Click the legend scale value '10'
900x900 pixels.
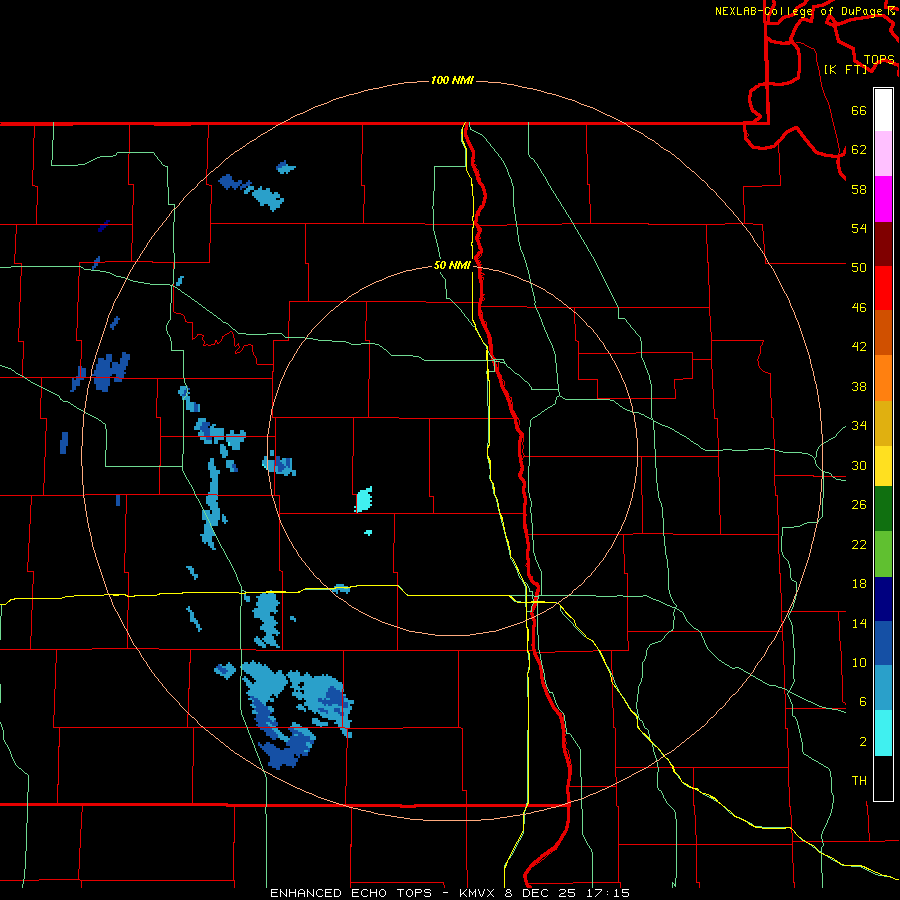pos(859,662)
